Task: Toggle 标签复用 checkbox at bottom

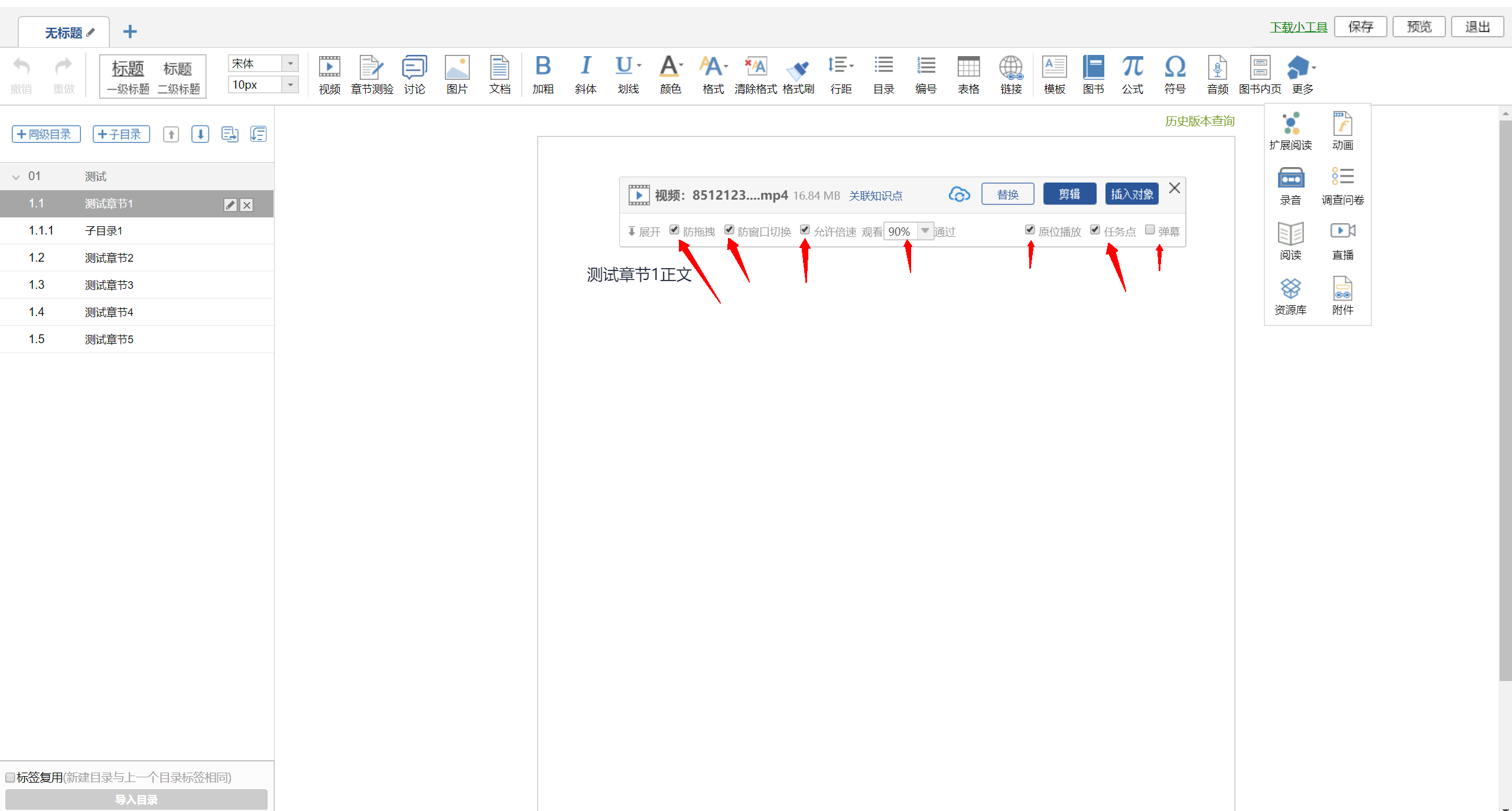Action: pyautogui.click(x=10, y=777)
